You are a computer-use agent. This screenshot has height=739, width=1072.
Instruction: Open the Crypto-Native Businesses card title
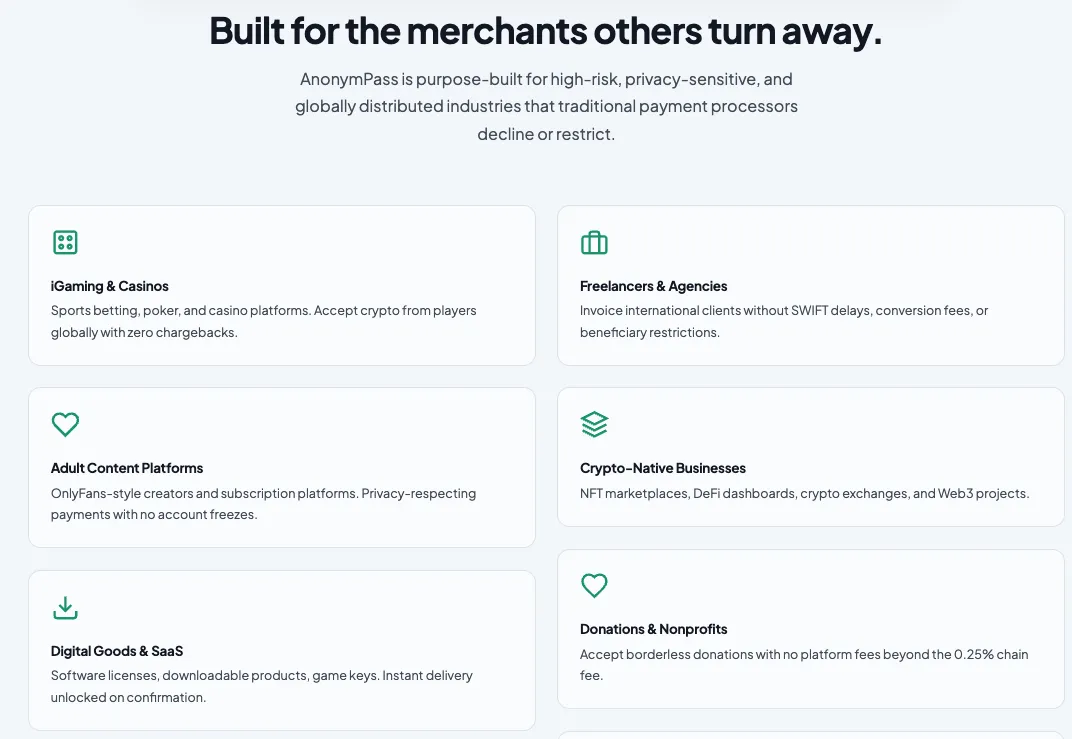click(x=662, y=468)
